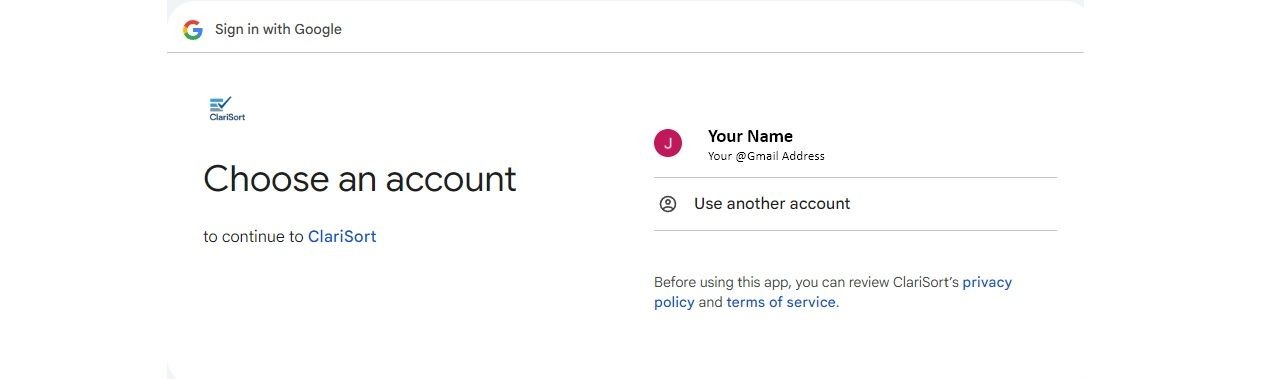Click the word 'review' in the disclaimer

855,283
